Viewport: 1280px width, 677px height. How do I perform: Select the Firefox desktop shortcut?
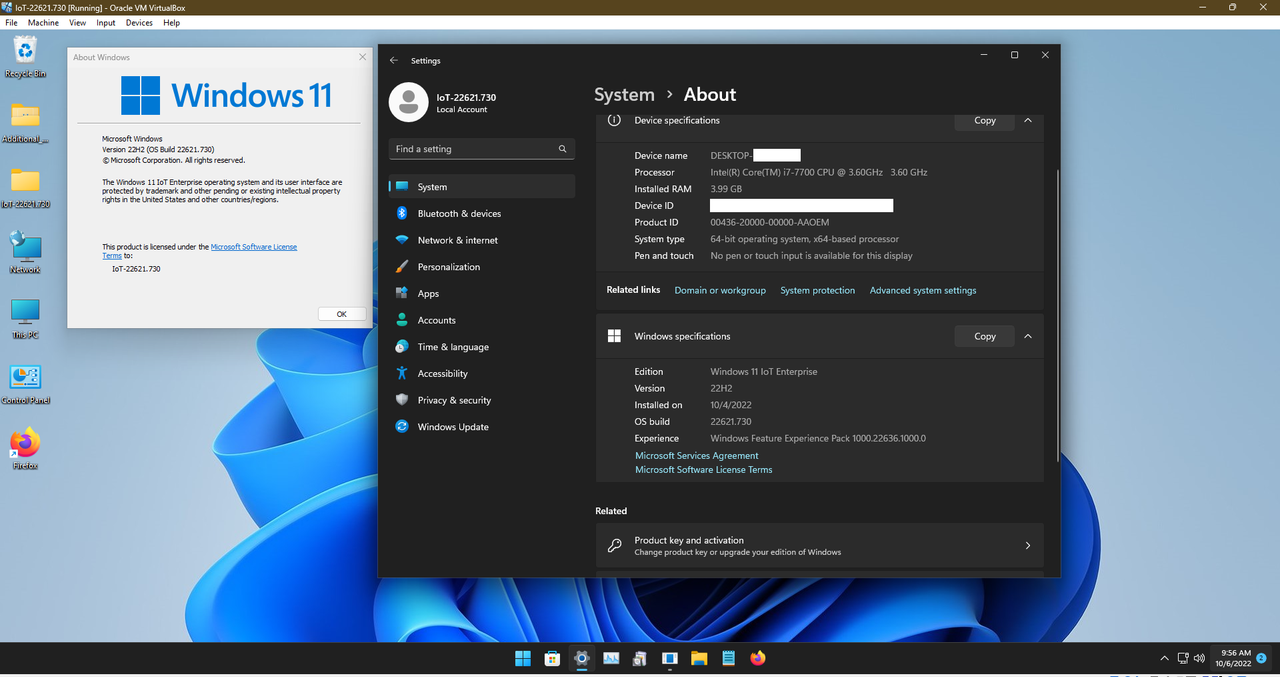coord(25,449)
